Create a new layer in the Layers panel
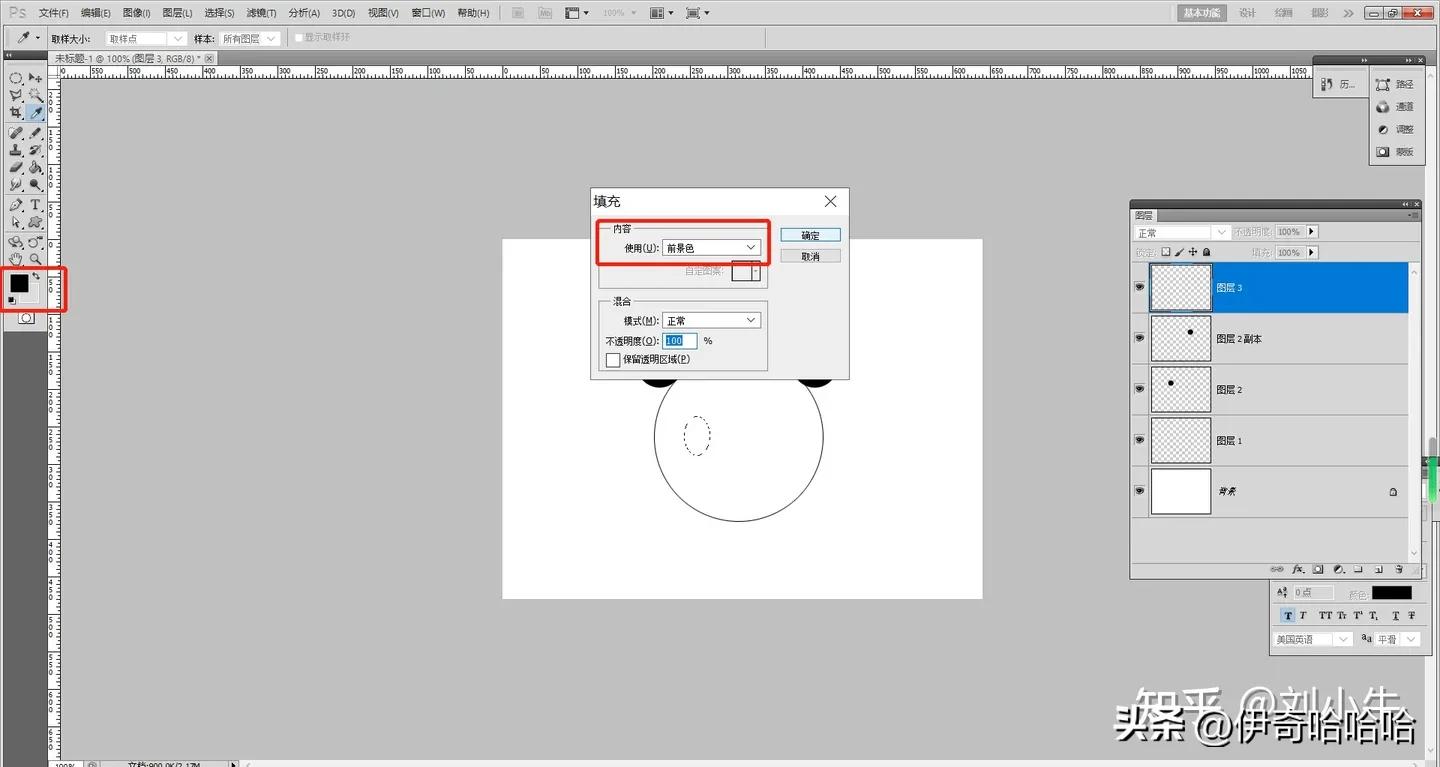The width and height of the screenshot is (1440, 767). 1380,569
